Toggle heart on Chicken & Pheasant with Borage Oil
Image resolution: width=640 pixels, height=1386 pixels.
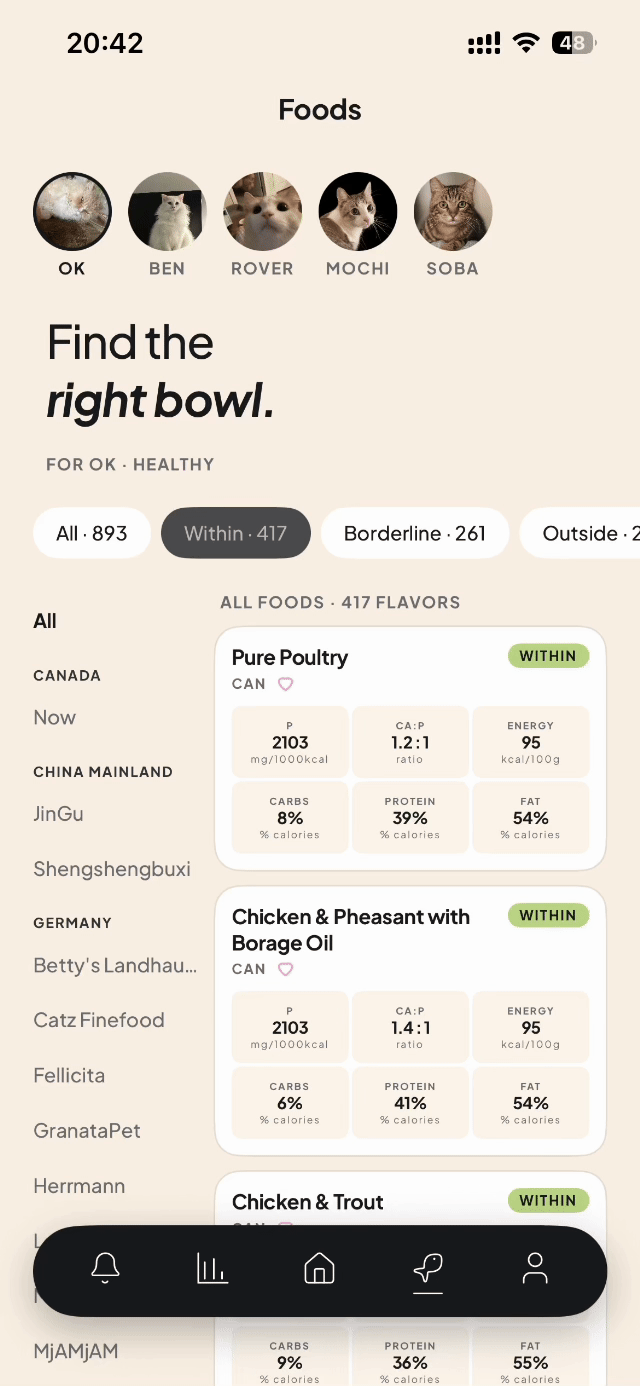coord(285,969)
